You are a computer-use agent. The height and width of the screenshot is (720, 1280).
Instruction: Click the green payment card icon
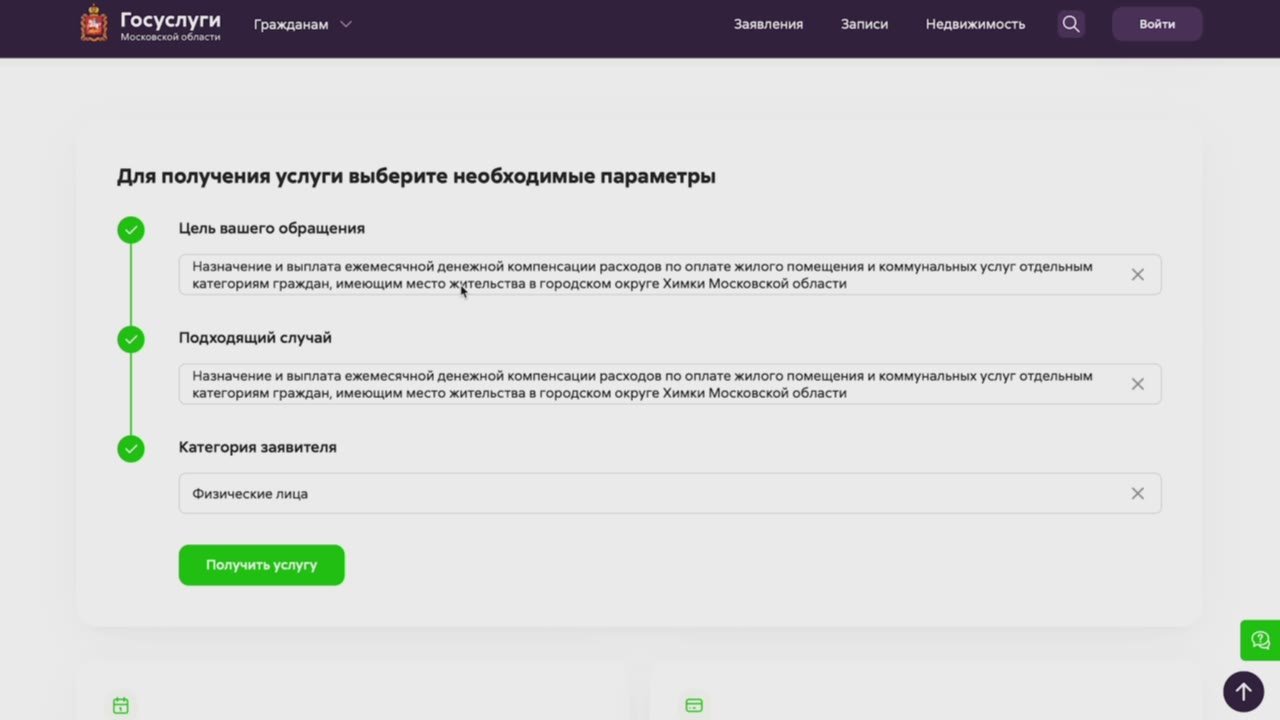coord(694,706)
